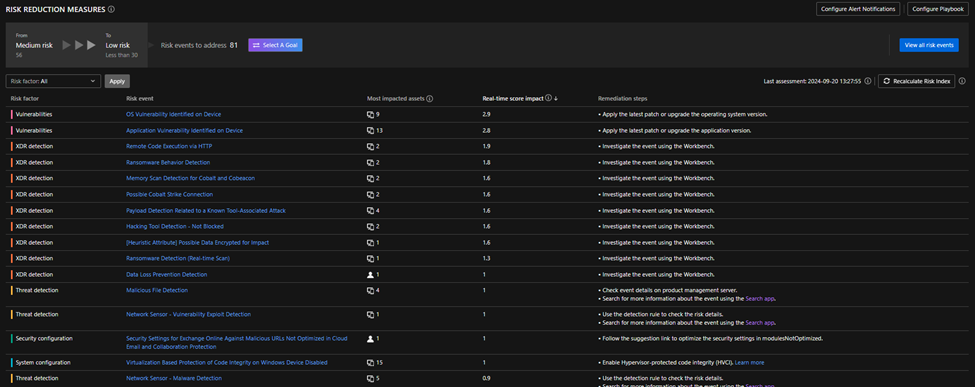Viewport: 975px width, 387px height.
Task: Click Recalculate Risk Index button
Action: 916,82
